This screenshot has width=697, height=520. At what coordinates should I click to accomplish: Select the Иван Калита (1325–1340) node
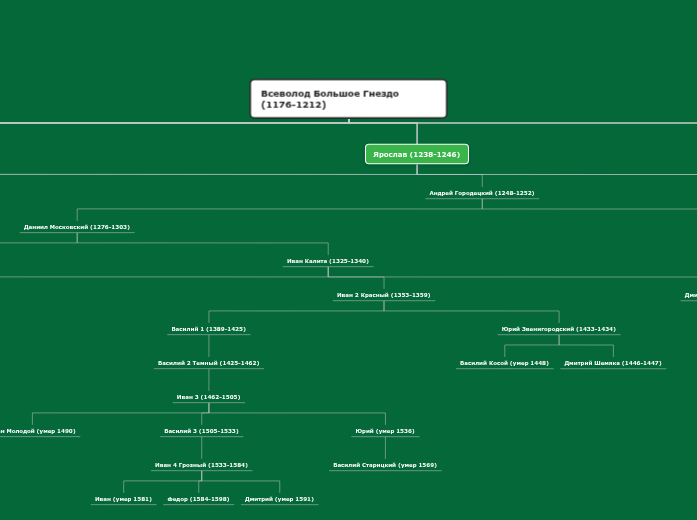327,261
